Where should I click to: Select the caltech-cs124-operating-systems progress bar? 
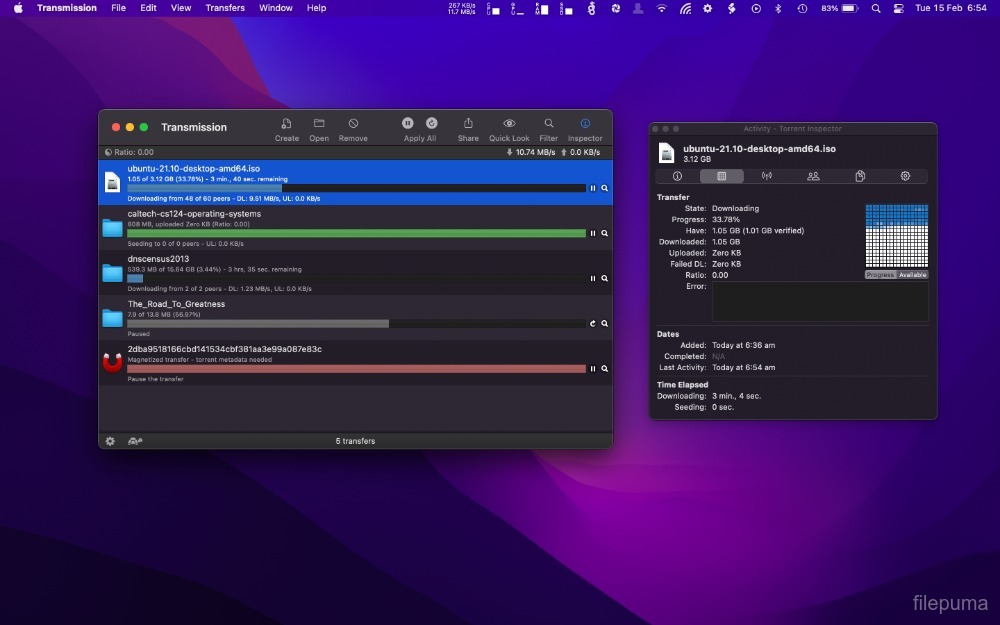point(355,233)
